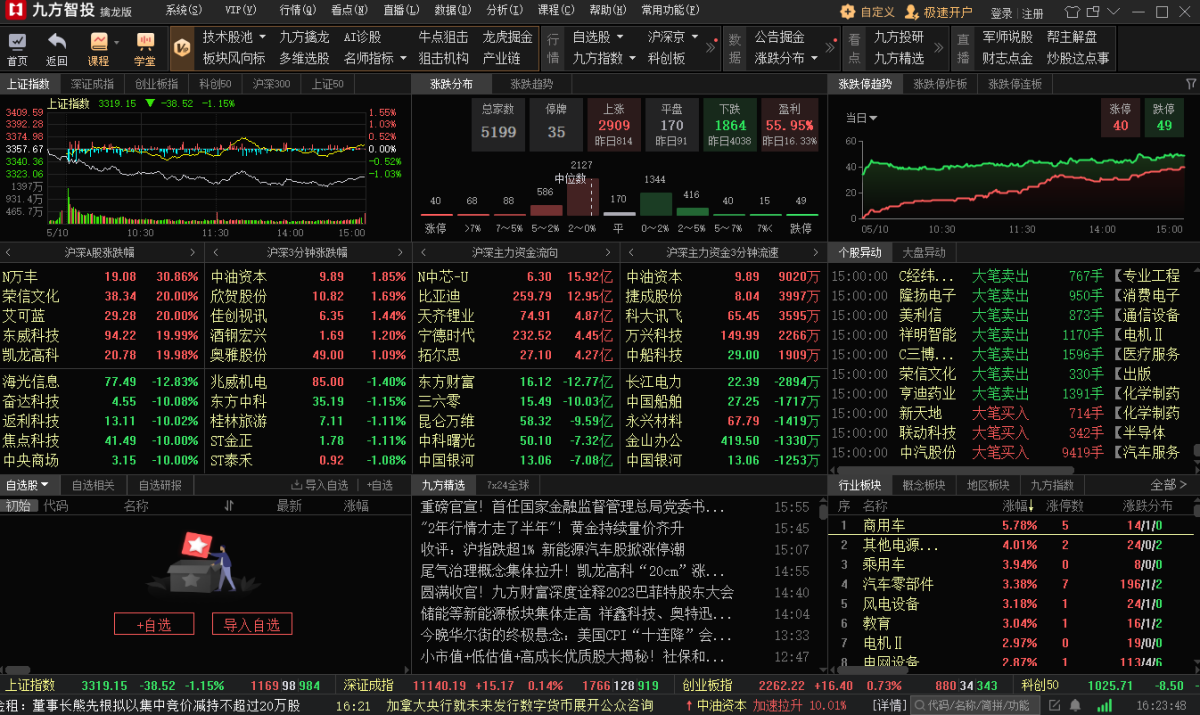Click the 自定义 customize gear icon
The image size is (1200, 715).
point(847,12)
